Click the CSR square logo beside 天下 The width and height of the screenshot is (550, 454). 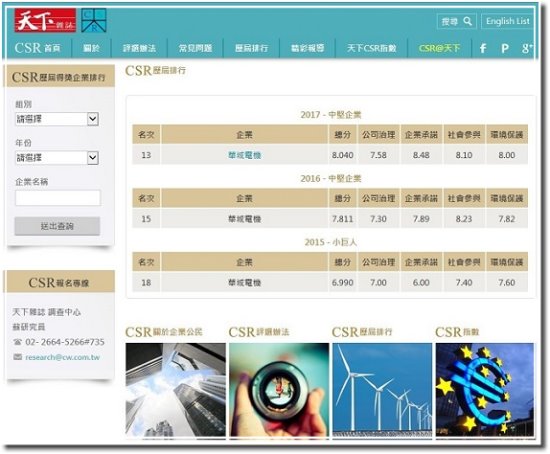coord(94,20)
